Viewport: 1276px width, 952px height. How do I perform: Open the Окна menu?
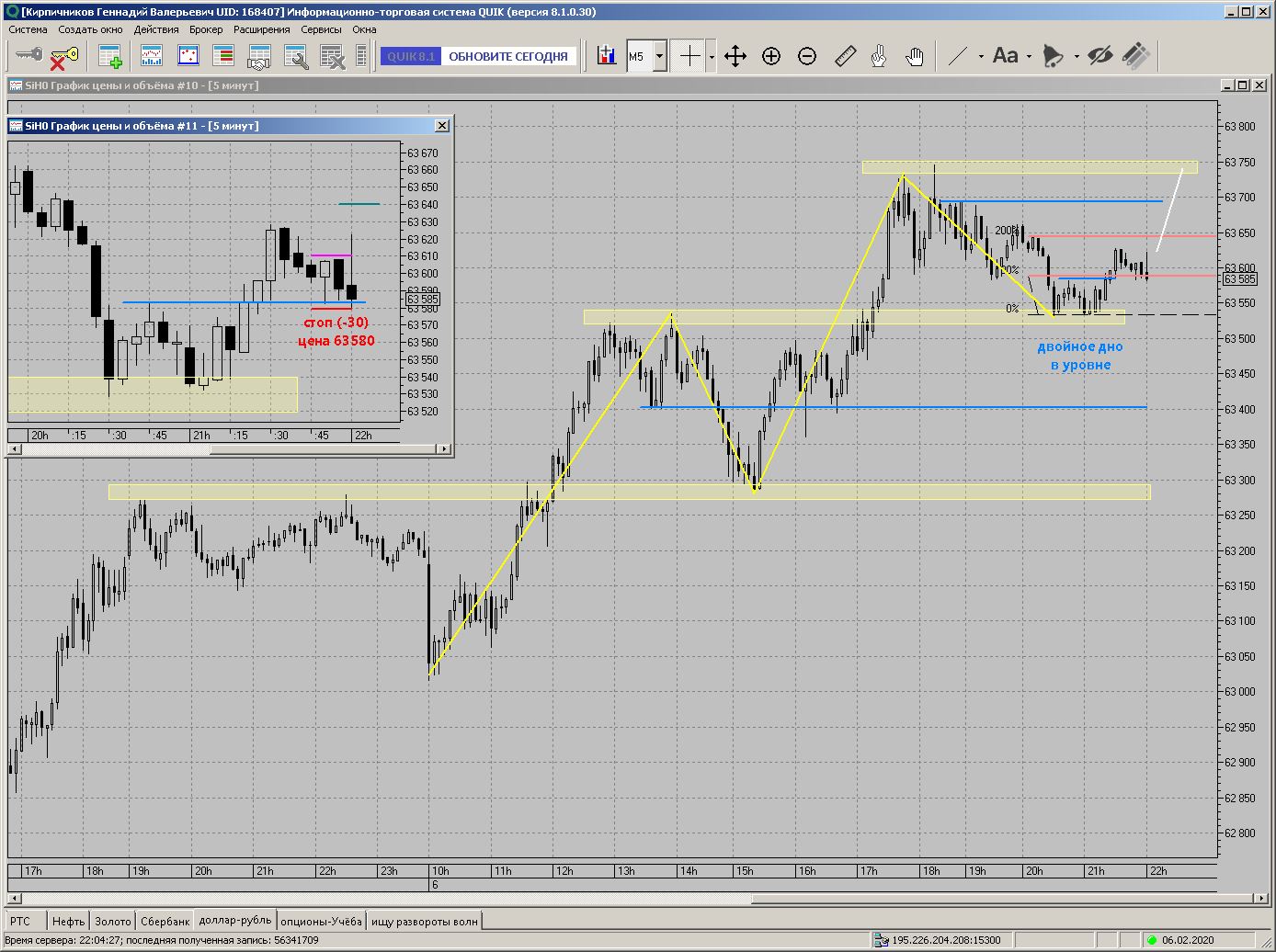tap(364, 29)
